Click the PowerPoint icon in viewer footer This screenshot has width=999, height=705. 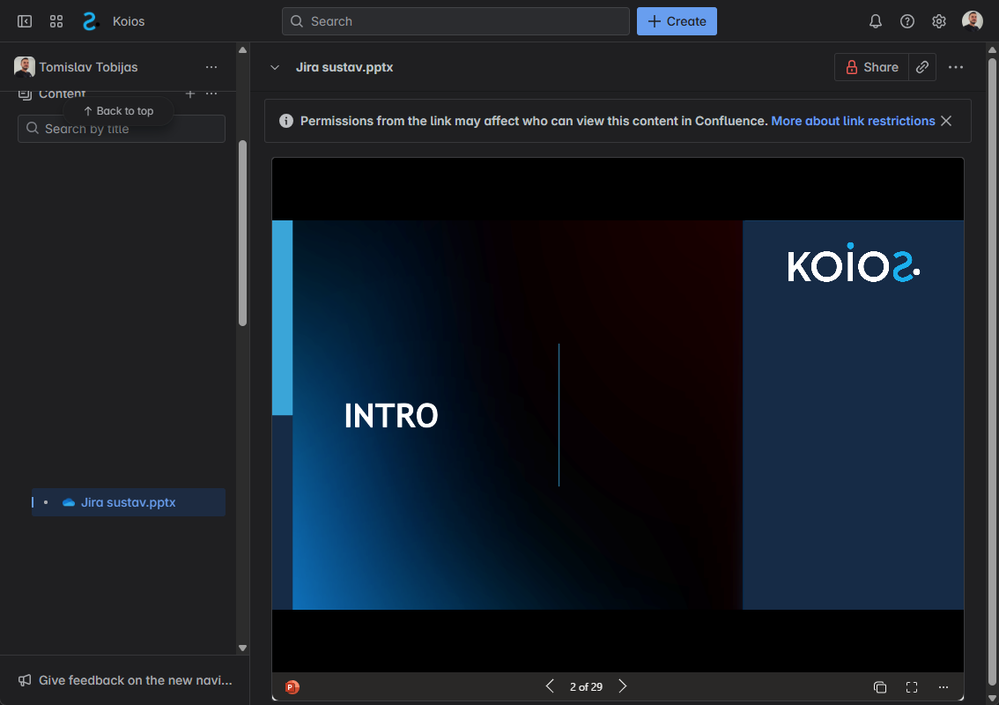coord(292,687)
